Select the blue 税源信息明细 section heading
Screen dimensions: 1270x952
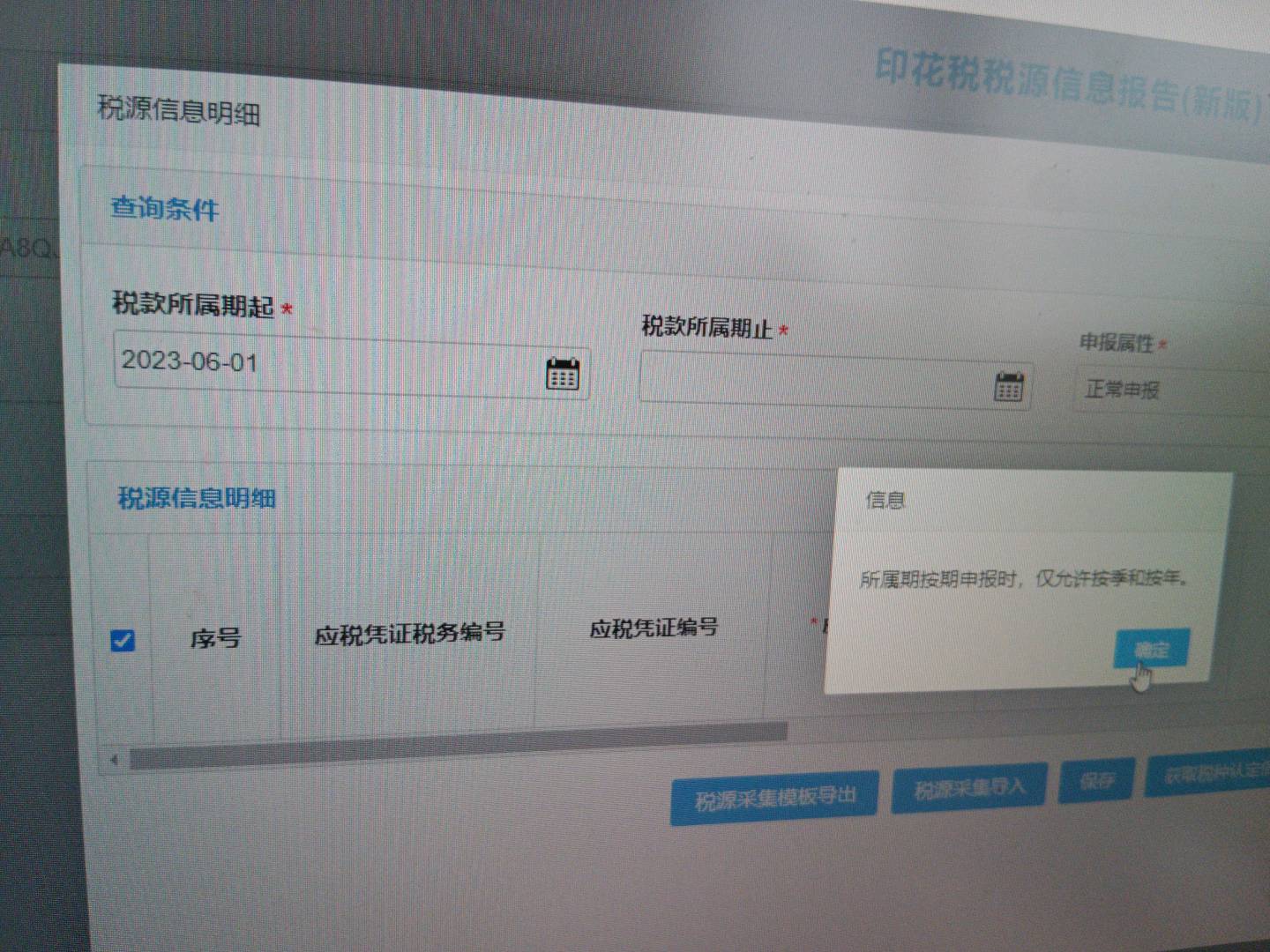[x=197, y=498]
